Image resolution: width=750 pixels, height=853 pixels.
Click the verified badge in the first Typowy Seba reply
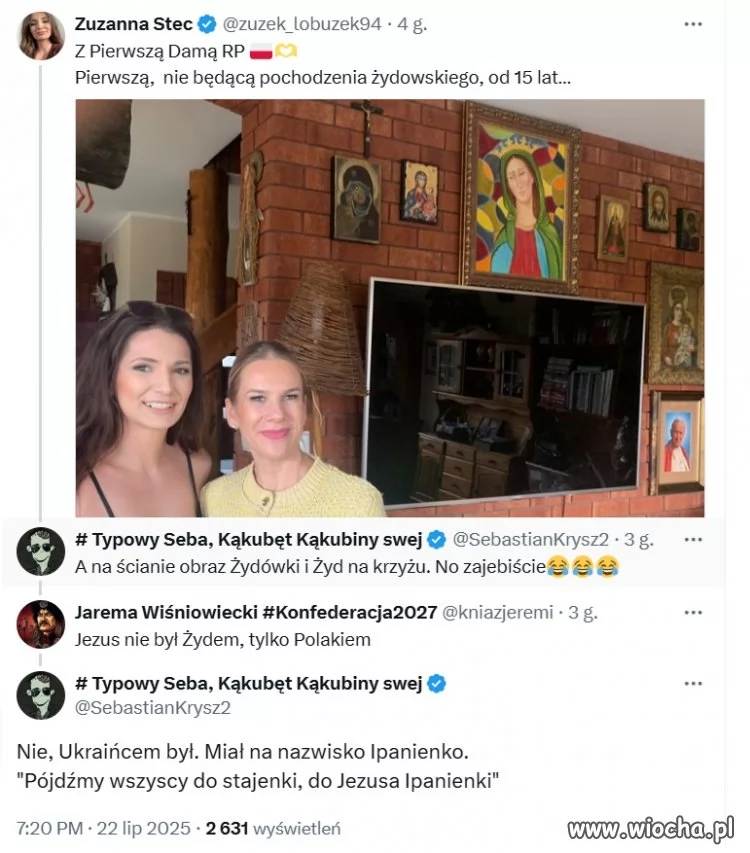tap(436, 540)
